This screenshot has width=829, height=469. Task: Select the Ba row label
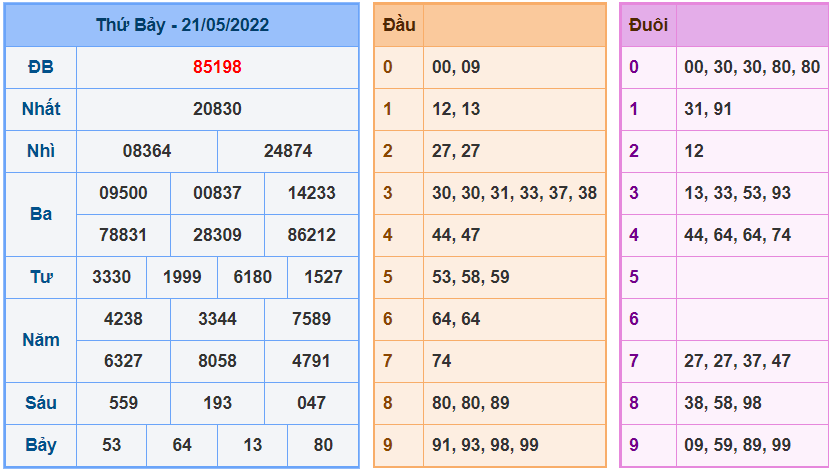pos(41,214)
